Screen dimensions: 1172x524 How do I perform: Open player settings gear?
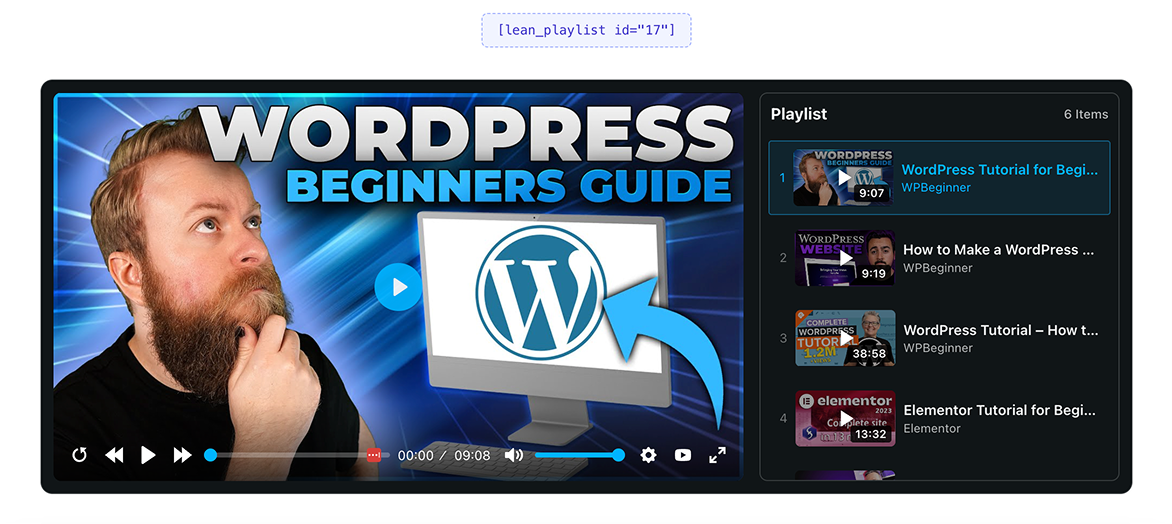(648, 454)
